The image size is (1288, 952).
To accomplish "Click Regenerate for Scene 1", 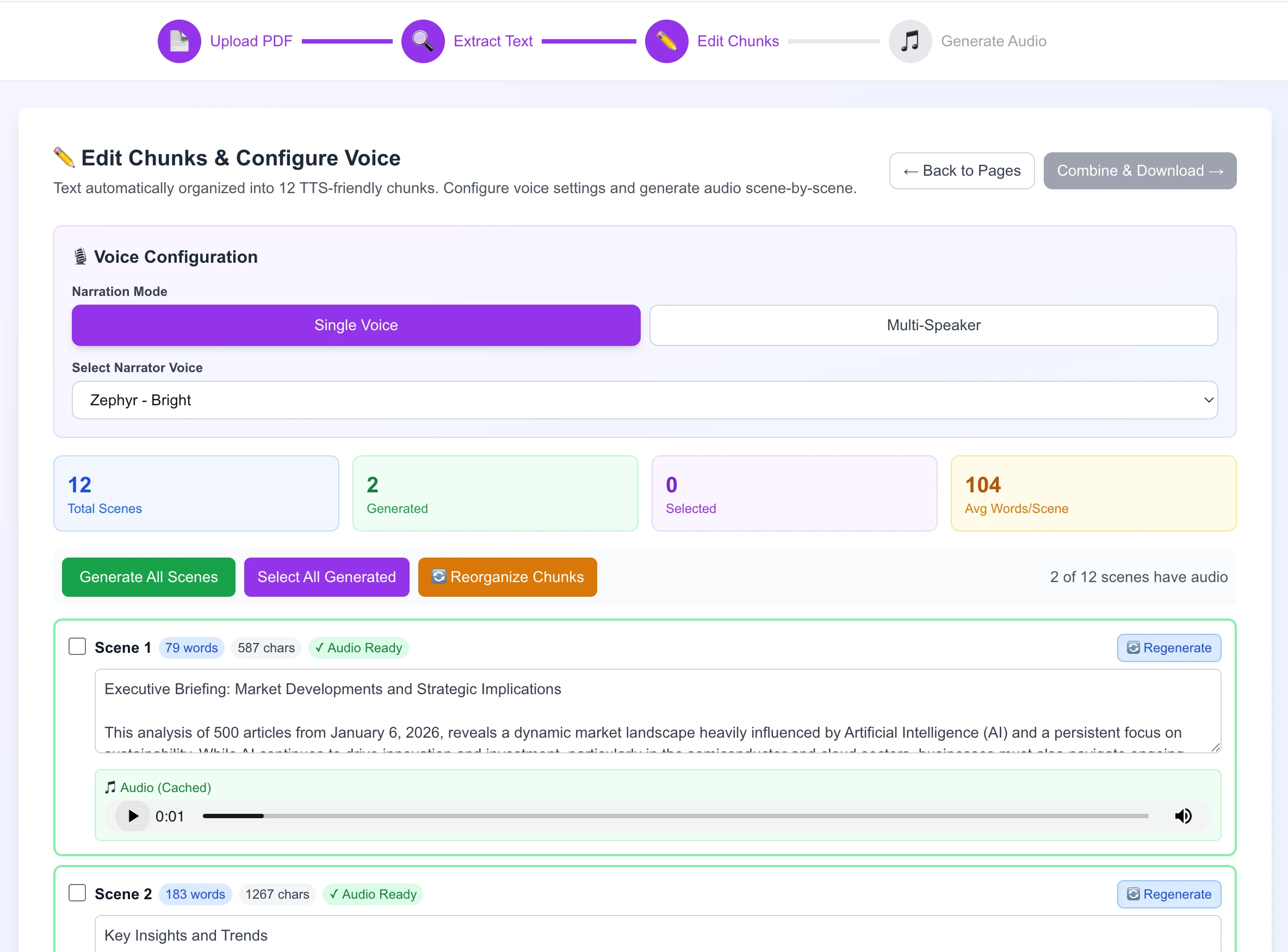I will [1169, 648].
